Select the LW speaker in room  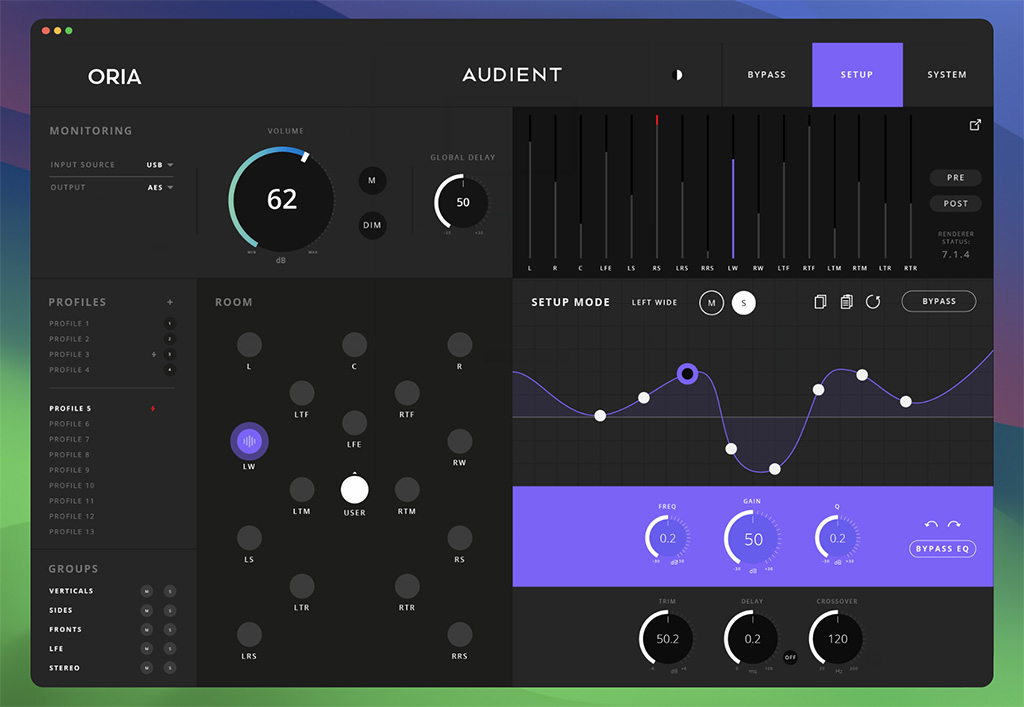249,441
